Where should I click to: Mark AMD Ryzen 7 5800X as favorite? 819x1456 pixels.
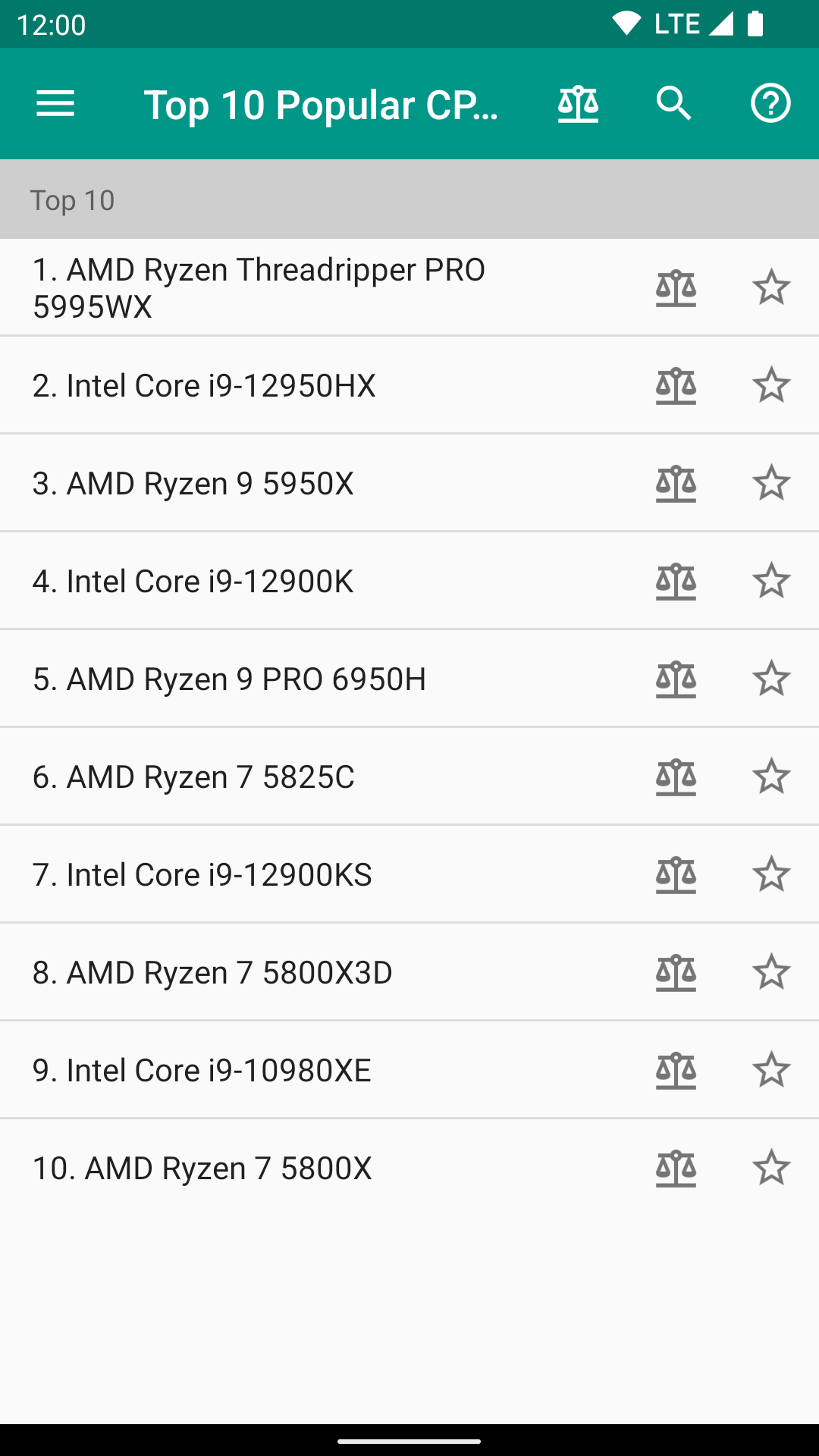click(x=771, y=1168)
